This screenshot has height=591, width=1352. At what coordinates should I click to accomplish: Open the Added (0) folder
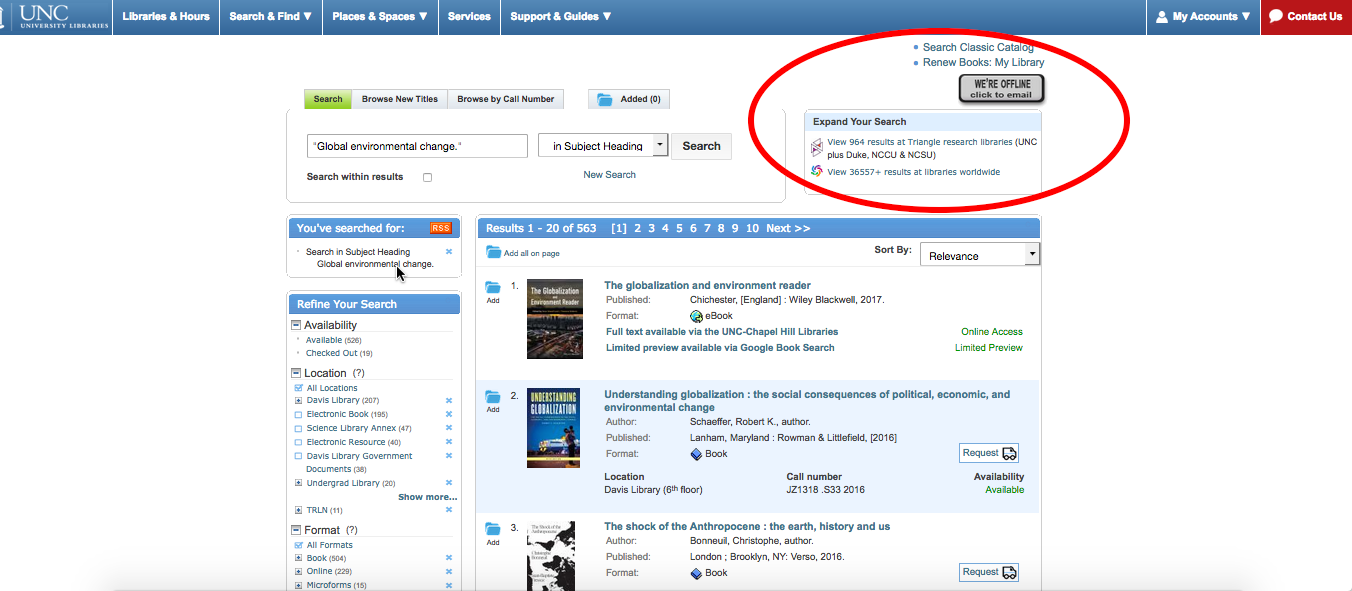coord(629,99)
